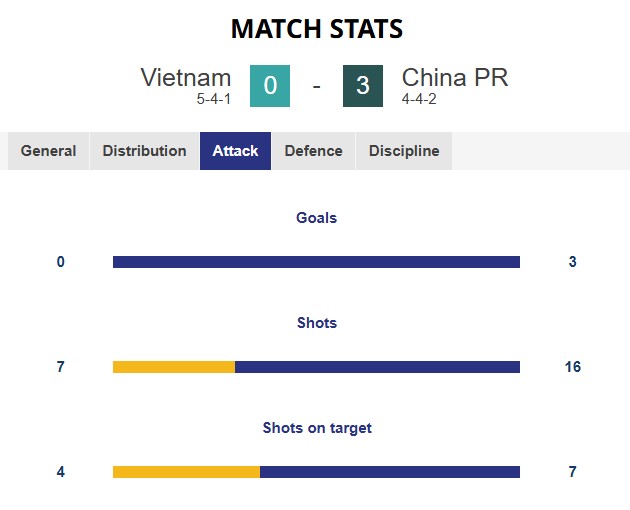Screen dimensions: 630x510
Task: Click the blue segment of Shots bar
Action: click(377, 367)
